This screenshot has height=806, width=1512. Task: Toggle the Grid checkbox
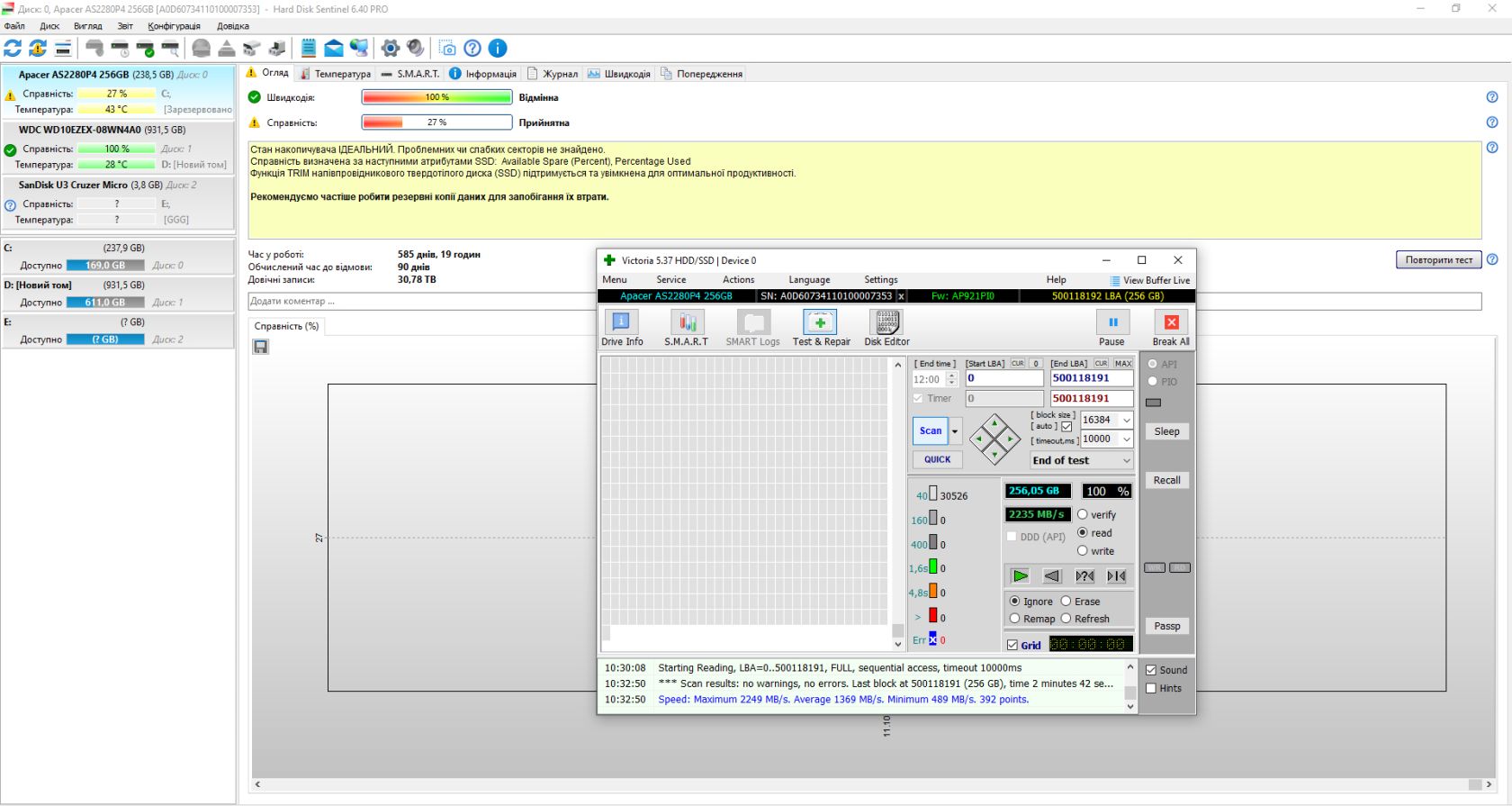click(x=1012, y=646)
